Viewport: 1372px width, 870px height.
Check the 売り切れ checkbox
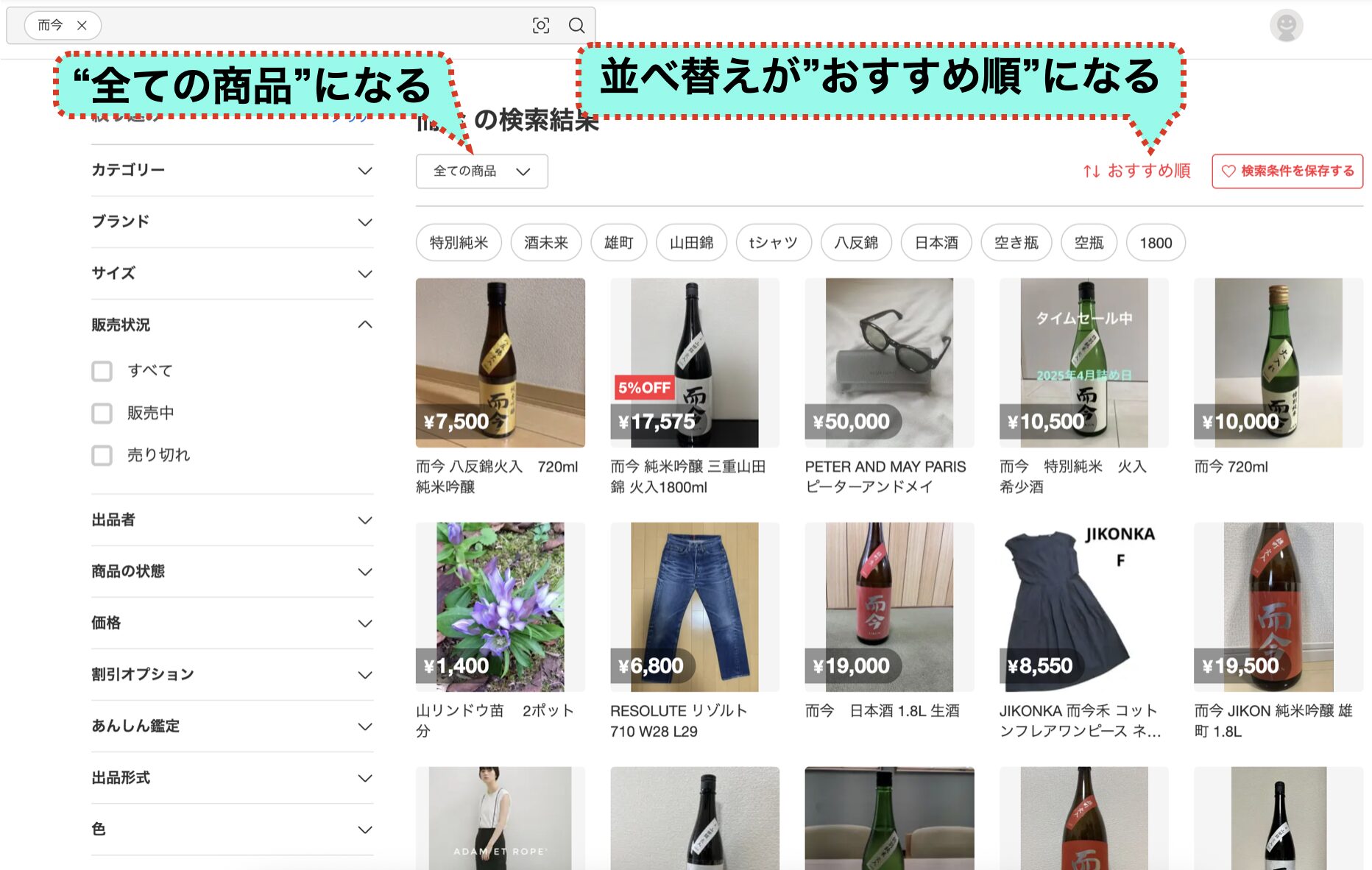(x=102, y=455)
